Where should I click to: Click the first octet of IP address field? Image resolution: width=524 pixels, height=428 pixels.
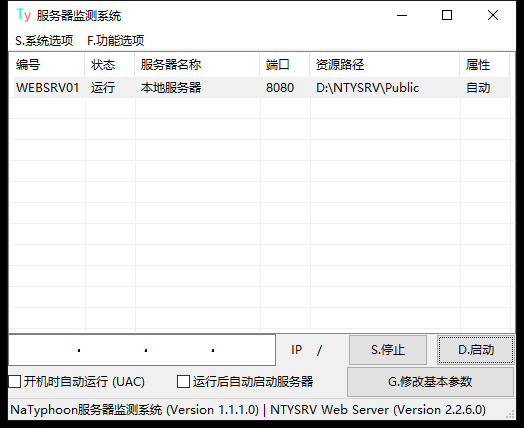coord(43,350)
